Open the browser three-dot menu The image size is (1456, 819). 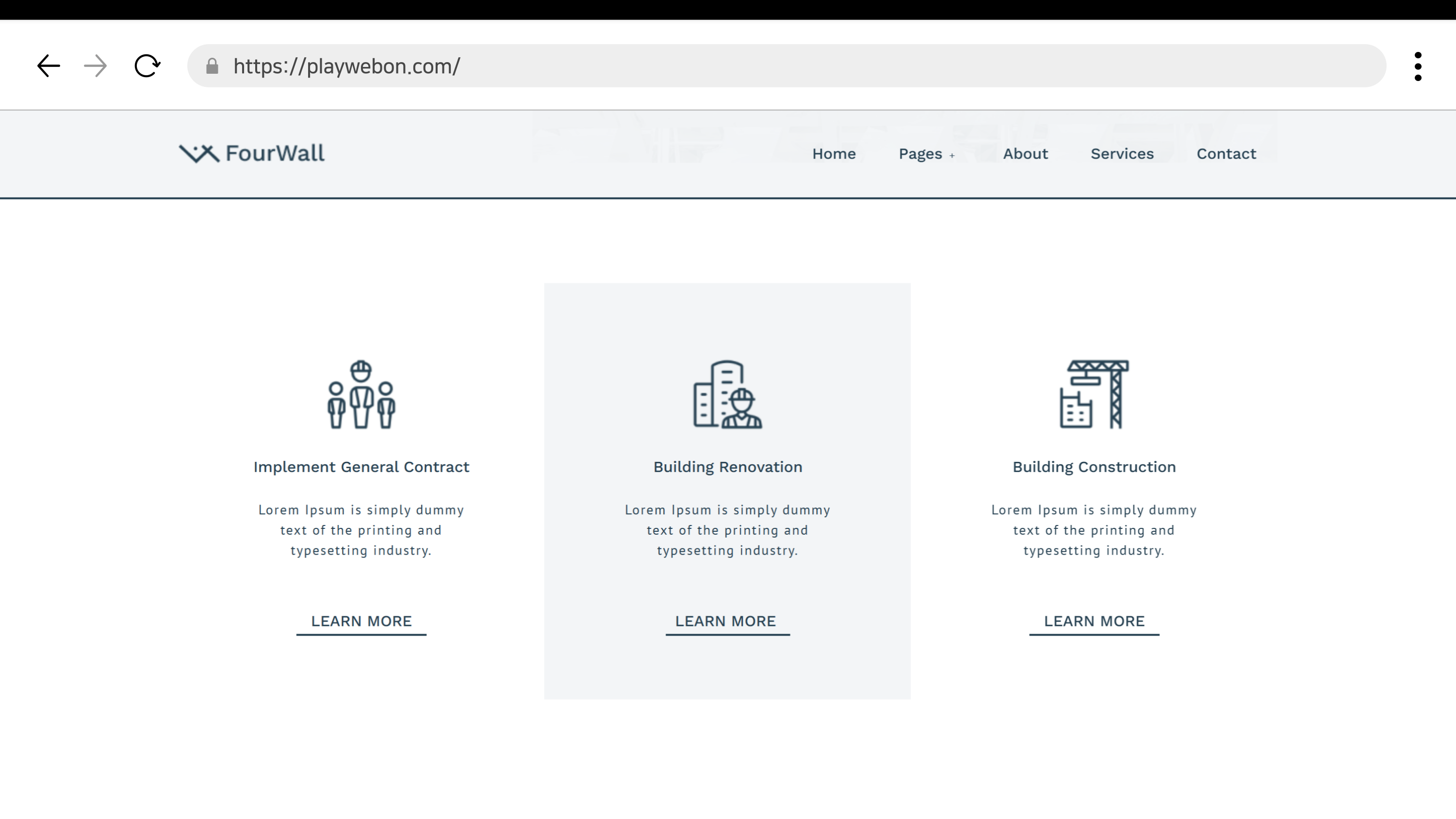(x=1418, y=66)
